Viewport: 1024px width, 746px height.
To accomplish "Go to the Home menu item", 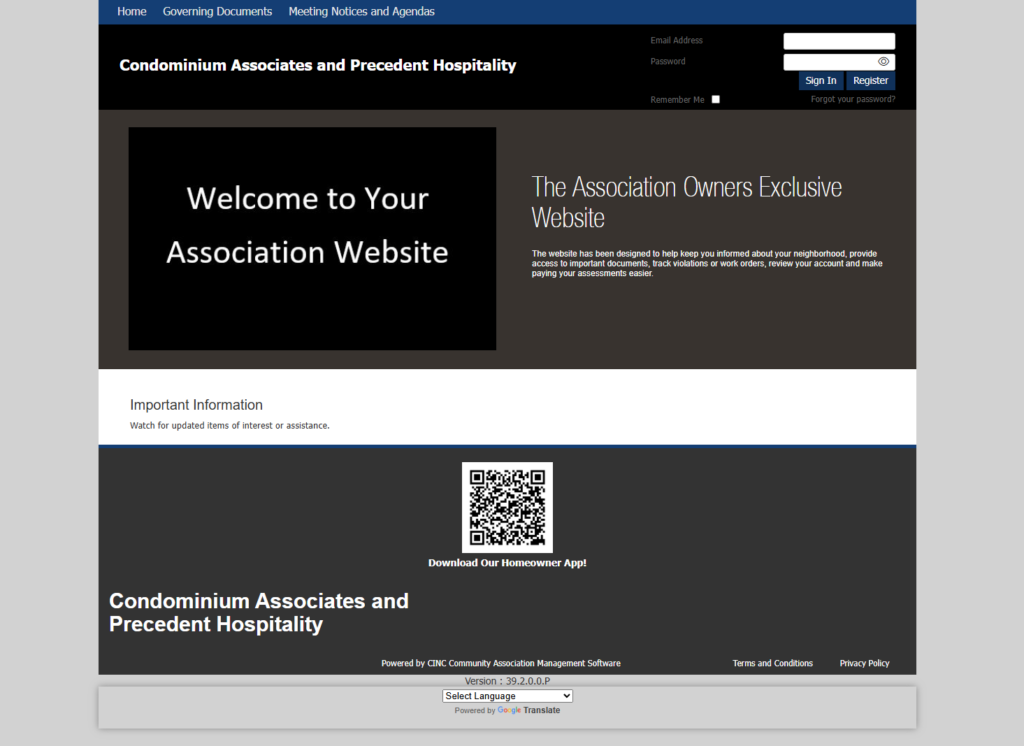I will pyautogui.click(x=132, y=12).
